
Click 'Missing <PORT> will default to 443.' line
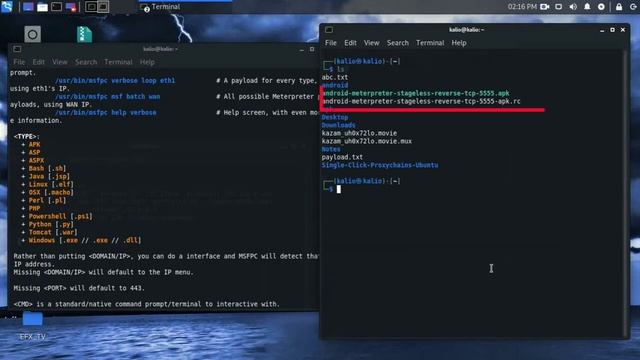tap(79, 288)
